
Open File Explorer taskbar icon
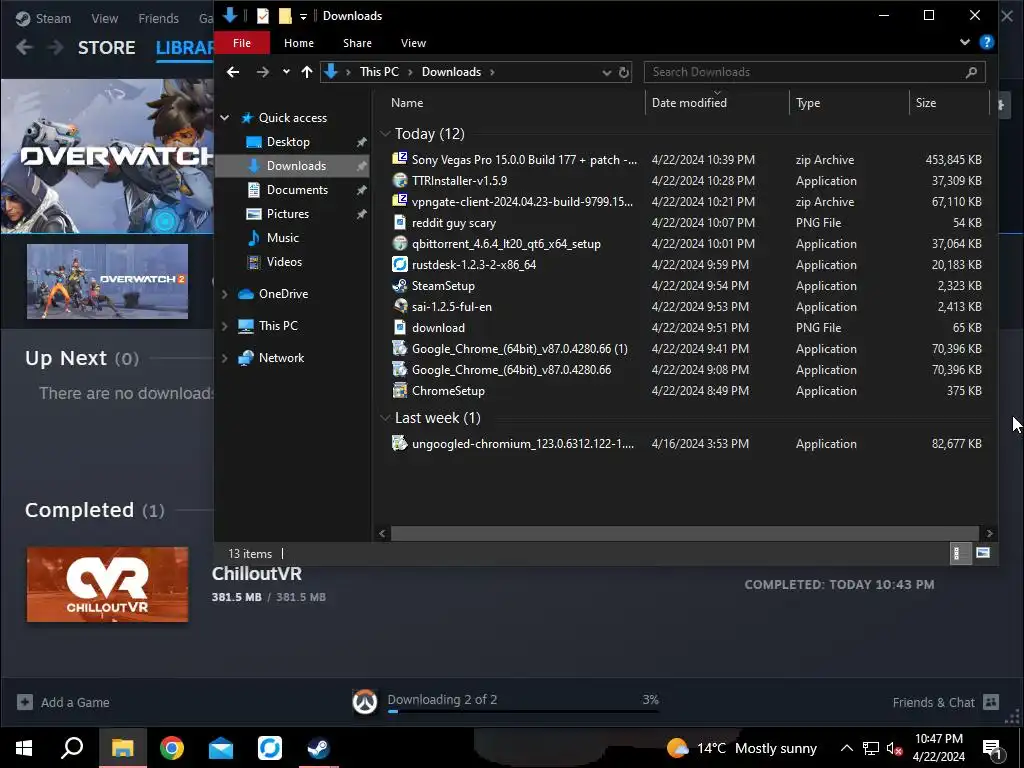pyautogui.click(x=123, y=748)
